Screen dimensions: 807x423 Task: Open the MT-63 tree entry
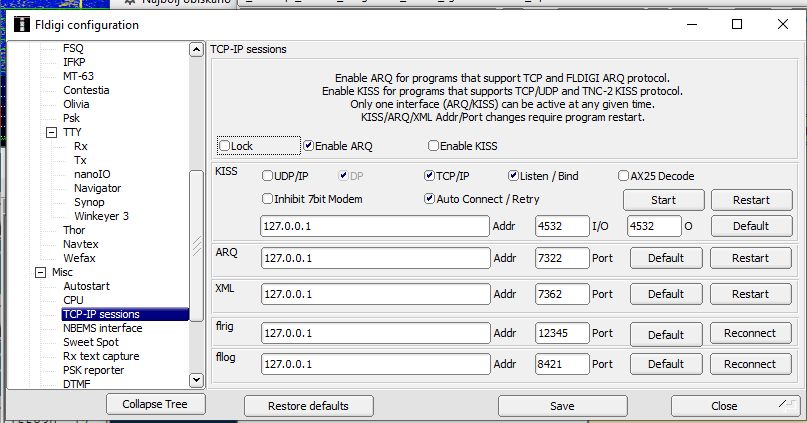point(78,76)
